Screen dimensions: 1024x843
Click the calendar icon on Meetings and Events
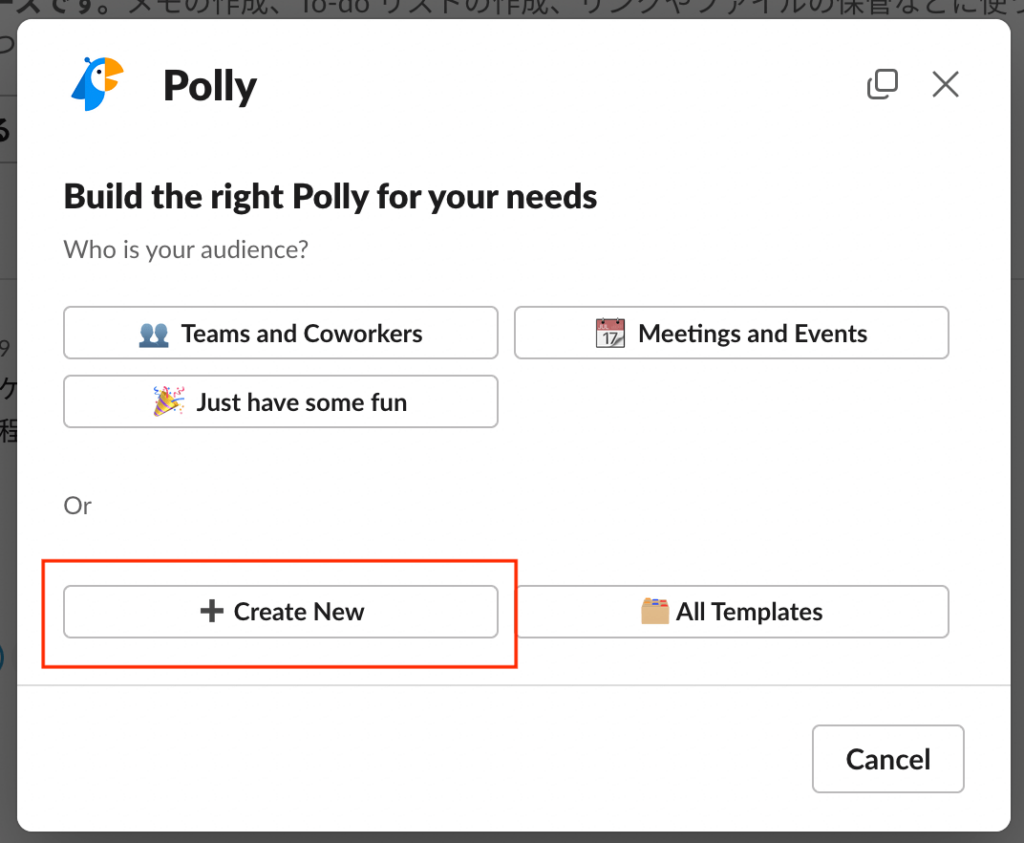[610, 333]
